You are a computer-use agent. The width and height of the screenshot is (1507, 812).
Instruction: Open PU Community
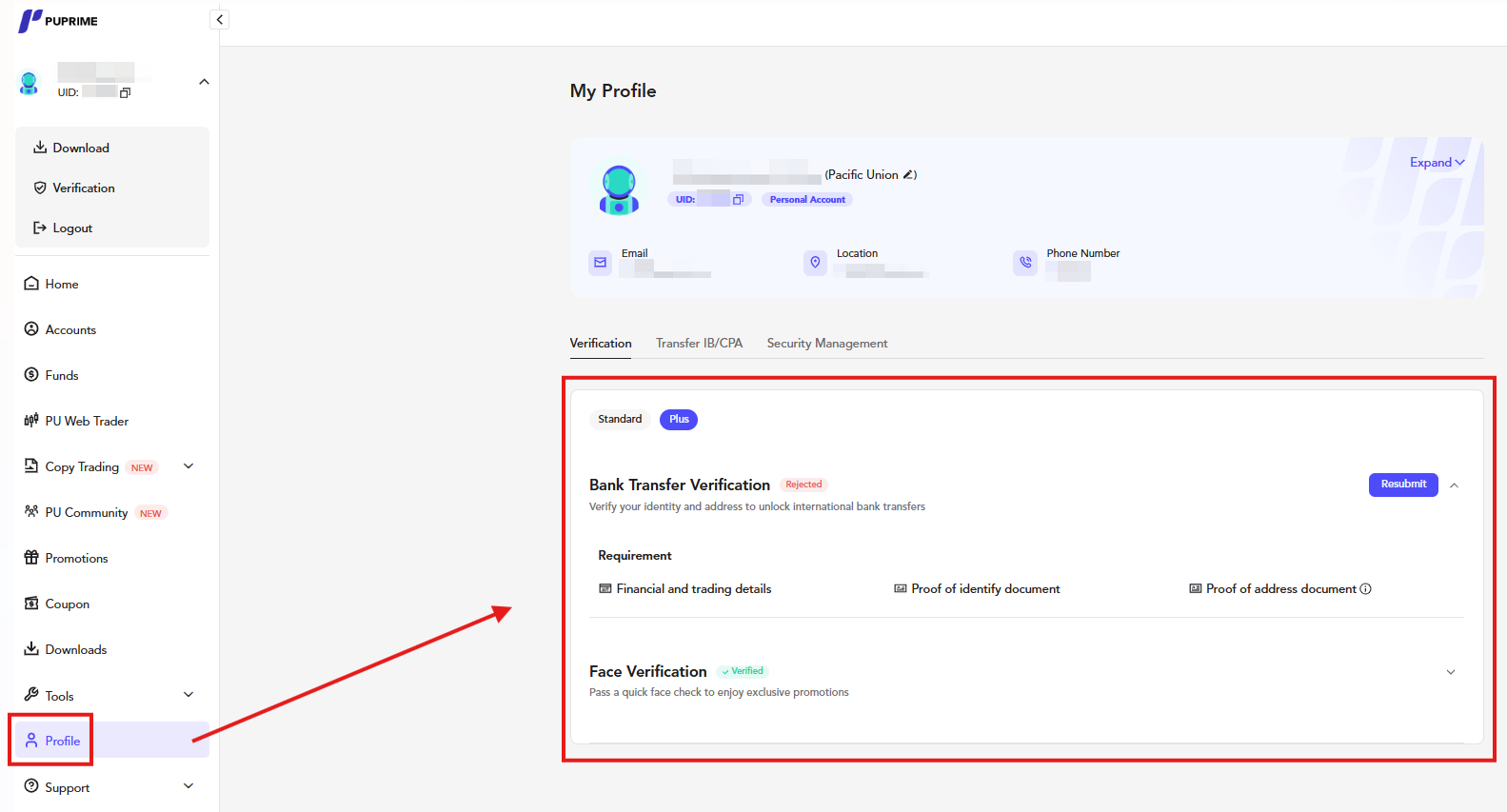click(x=87, y=512)
